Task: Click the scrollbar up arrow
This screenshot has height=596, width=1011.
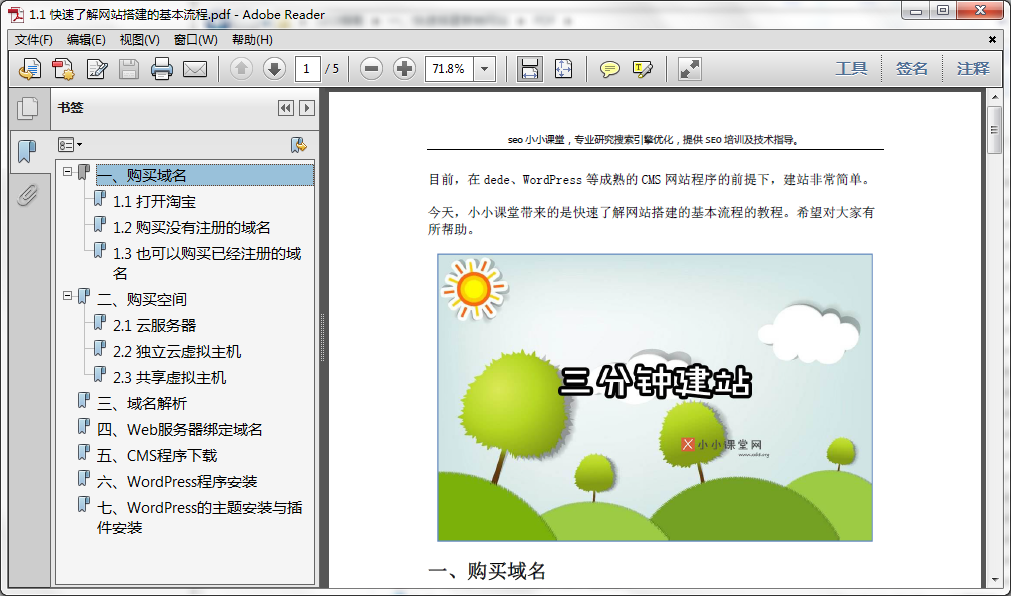Action: coord(994,99)
